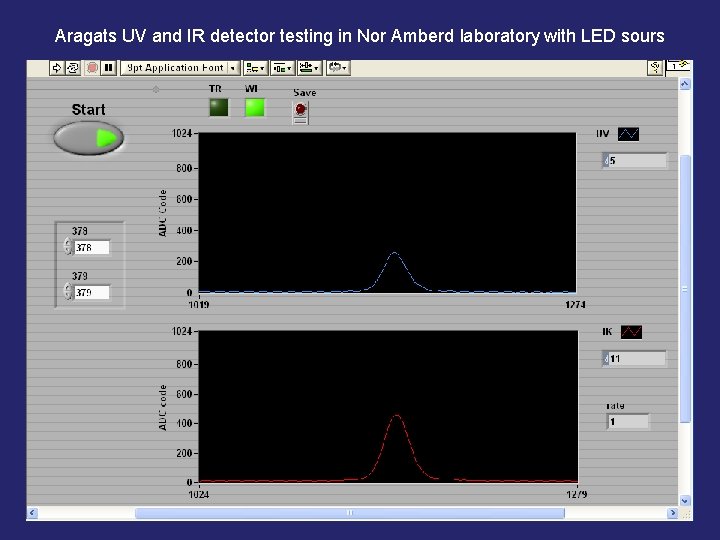Open the Align Objects dropdown
The image size is (720, 540).
255,68
